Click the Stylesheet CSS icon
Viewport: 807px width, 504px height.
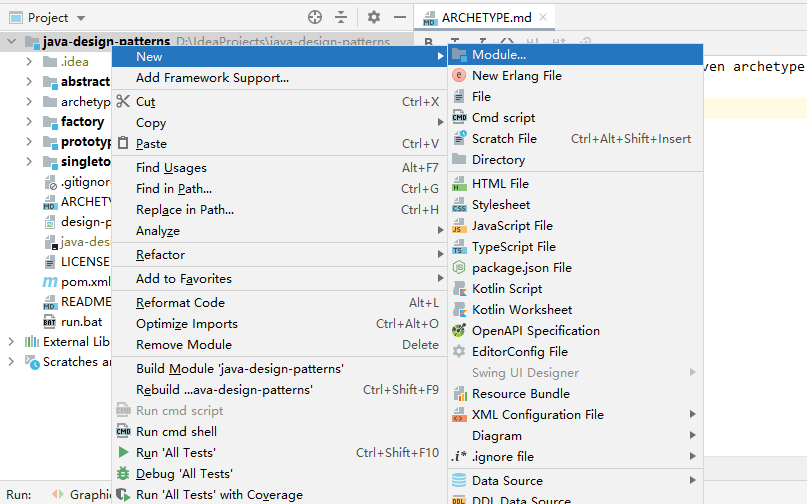459,205
